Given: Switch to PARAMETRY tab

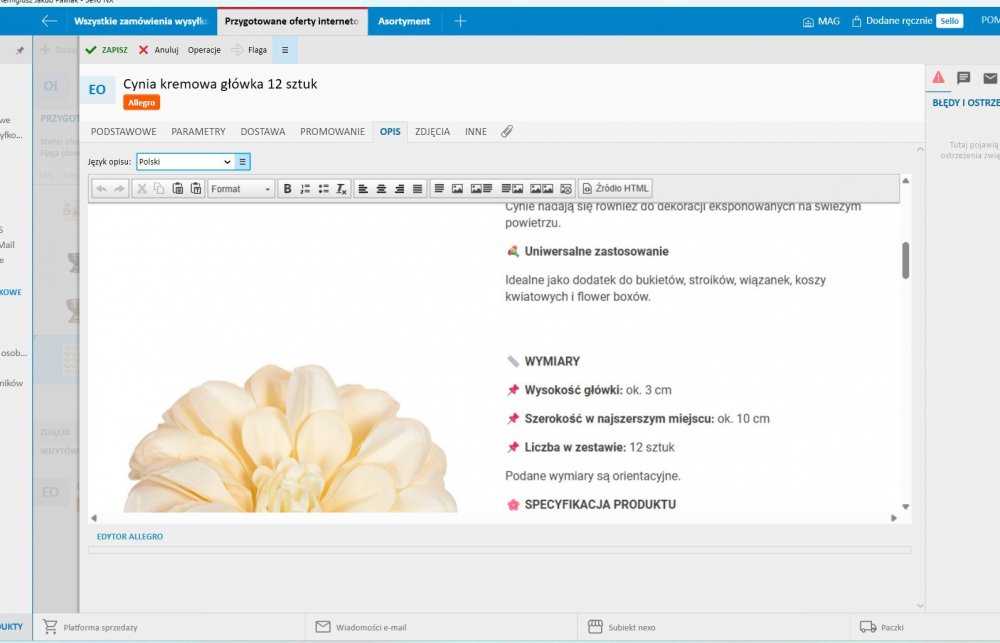Looking at the screenshot, I should 198,131.
